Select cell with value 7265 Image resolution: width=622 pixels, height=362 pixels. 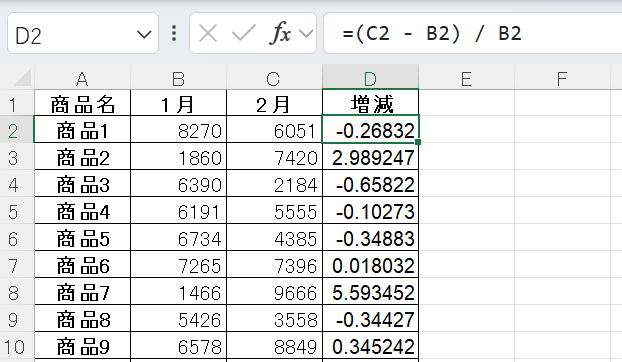(179, 264)
